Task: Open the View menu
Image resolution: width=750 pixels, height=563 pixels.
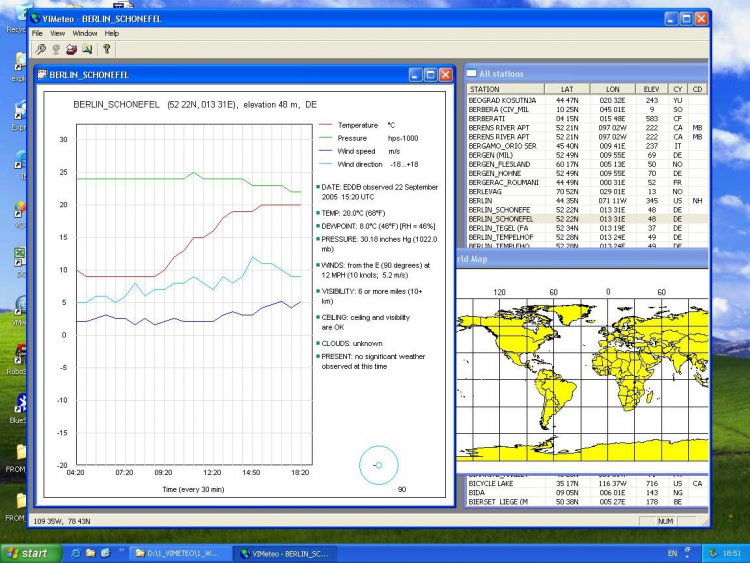Action: tap(58, 33)
